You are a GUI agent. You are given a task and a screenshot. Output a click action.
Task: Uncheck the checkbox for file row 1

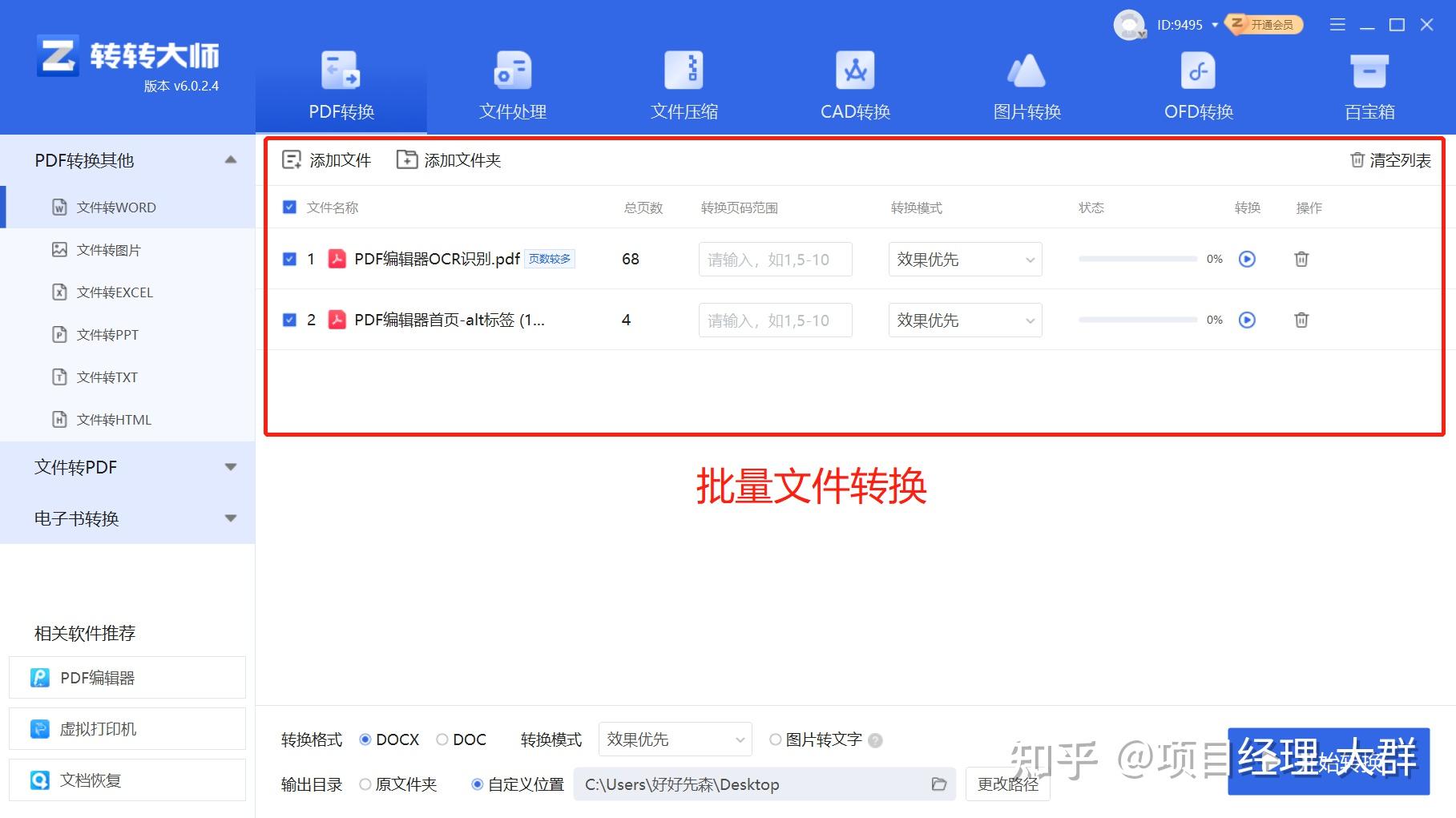290,259
